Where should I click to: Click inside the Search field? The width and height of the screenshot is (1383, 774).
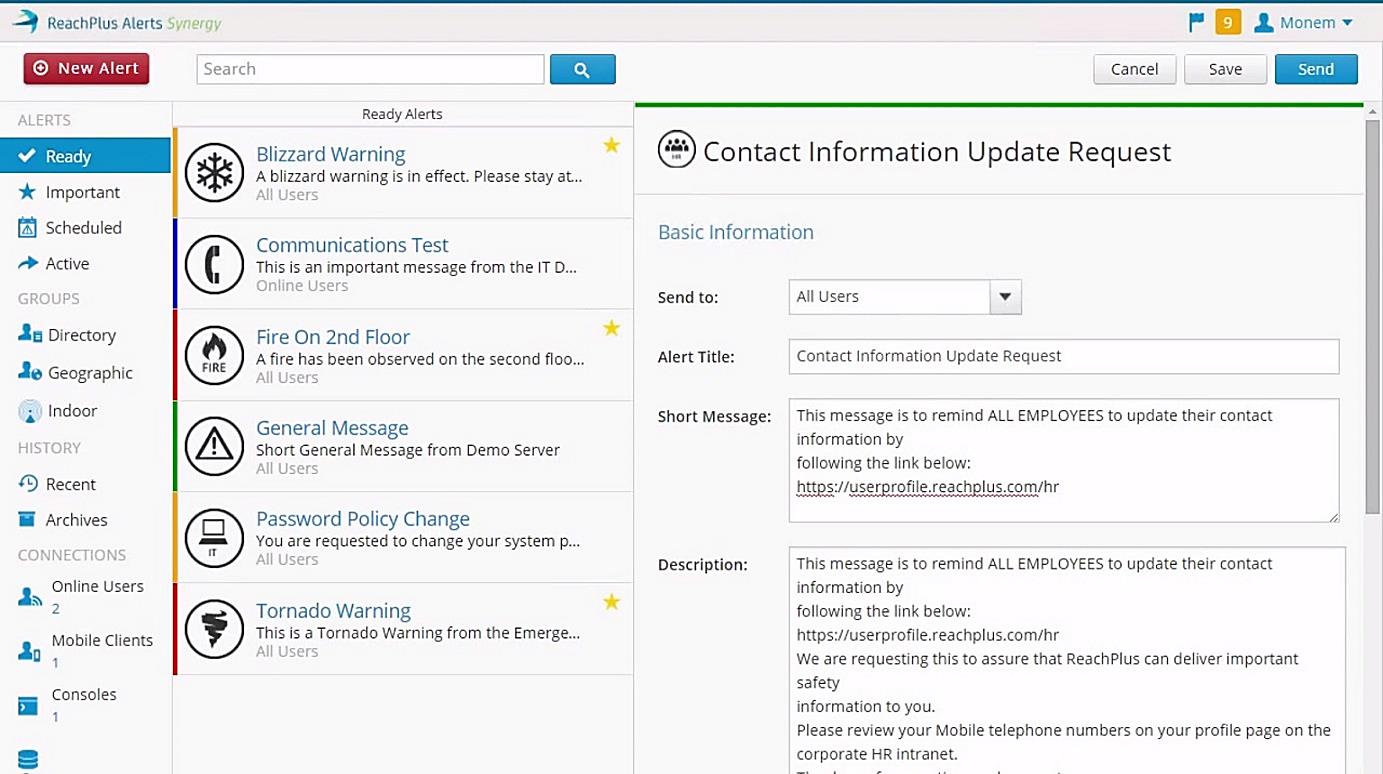click(x=368, y=68)
